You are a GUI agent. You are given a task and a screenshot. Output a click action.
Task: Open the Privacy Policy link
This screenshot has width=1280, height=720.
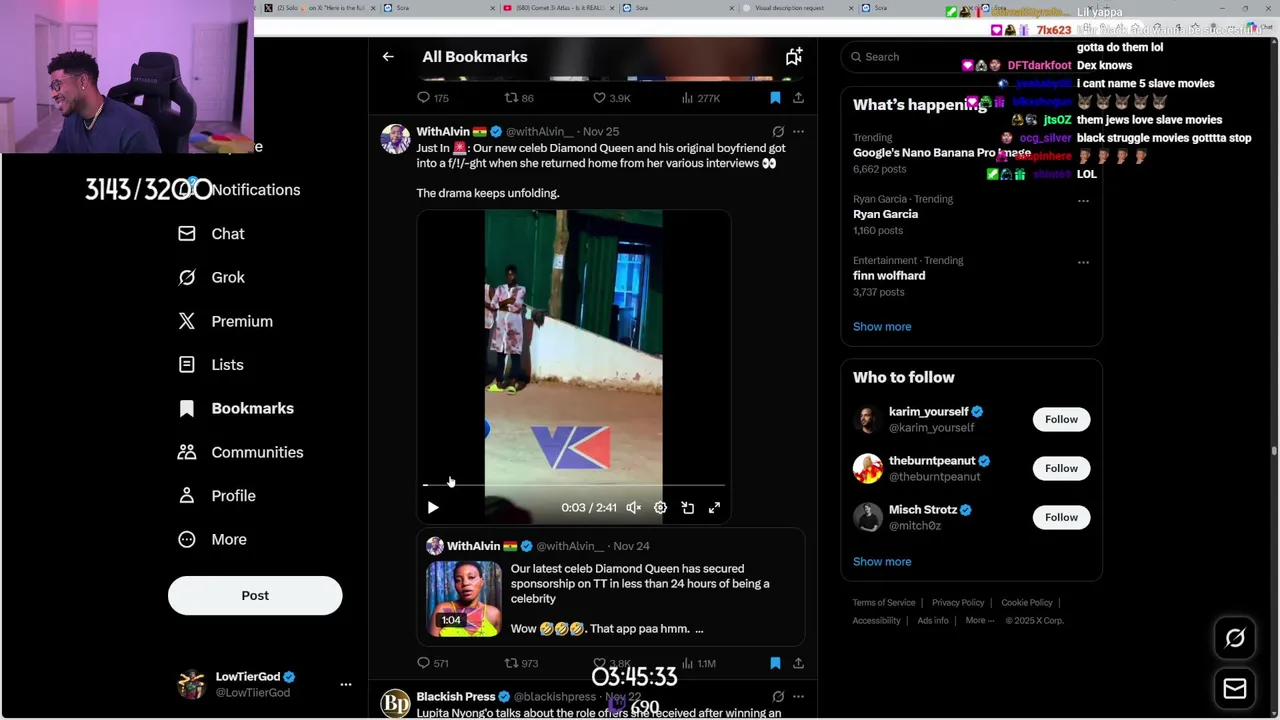[958, 603]
